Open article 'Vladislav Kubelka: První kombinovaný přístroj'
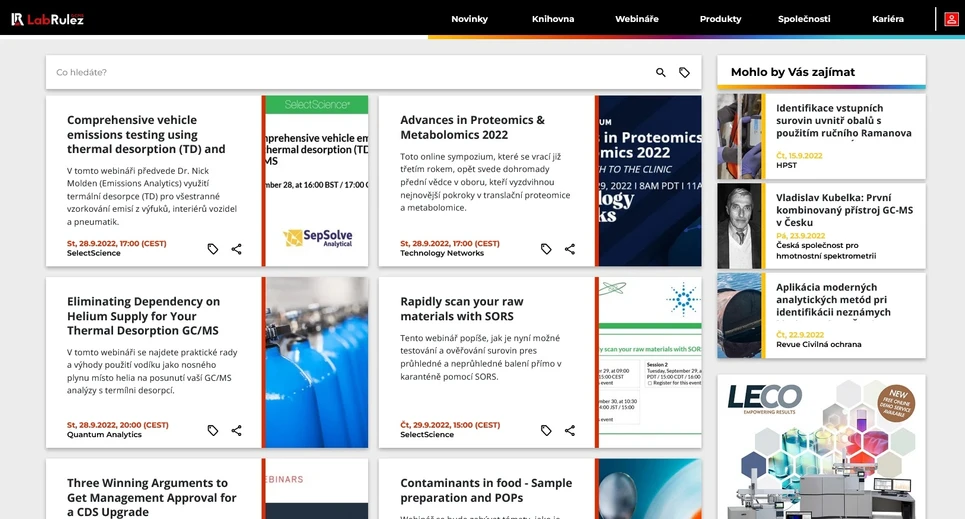 pos(844,210)
